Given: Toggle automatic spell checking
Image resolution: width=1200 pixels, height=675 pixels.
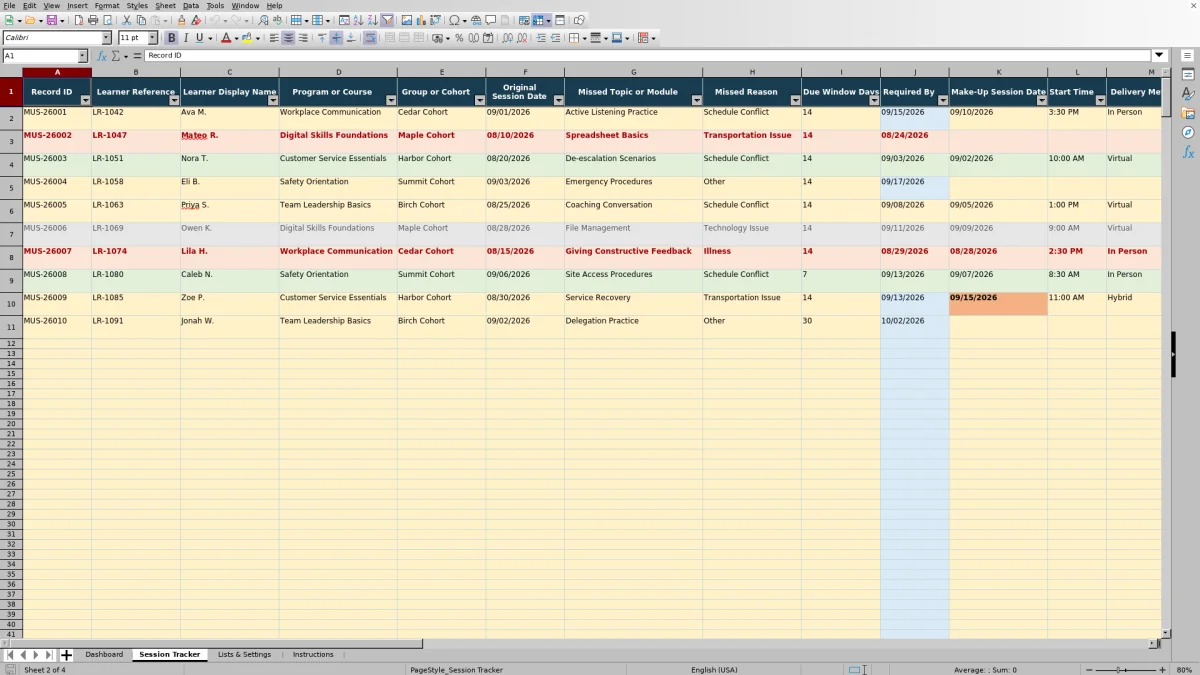Looking at the screenshot, I should [277, 20].
